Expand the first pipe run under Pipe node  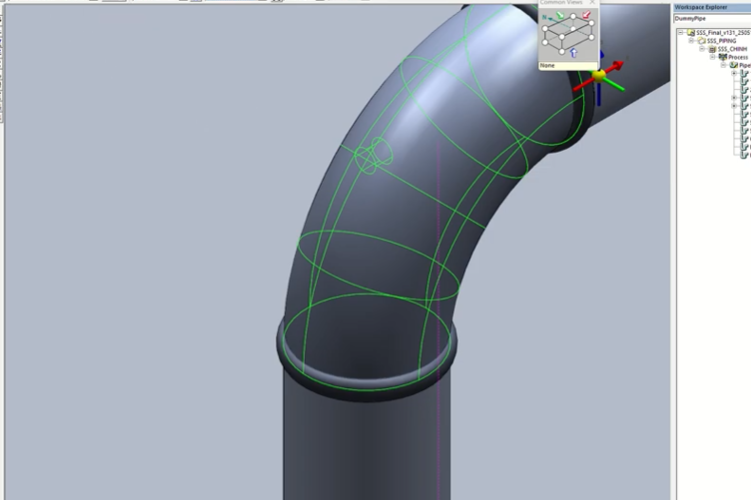pyautogui.click(x=734, y=73)
